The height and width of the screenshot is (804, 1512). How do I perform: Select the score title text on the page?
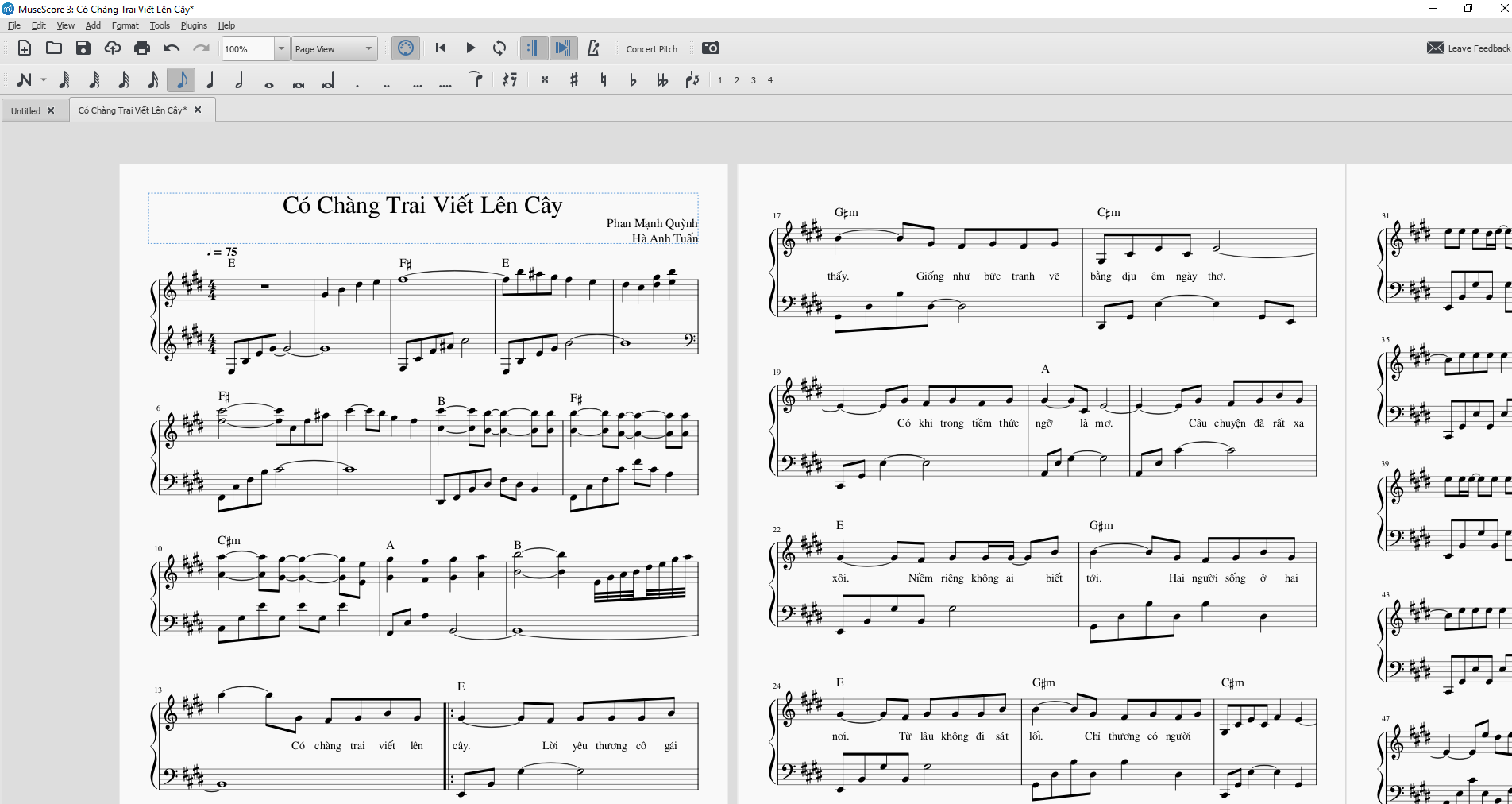tap(422, 206)
